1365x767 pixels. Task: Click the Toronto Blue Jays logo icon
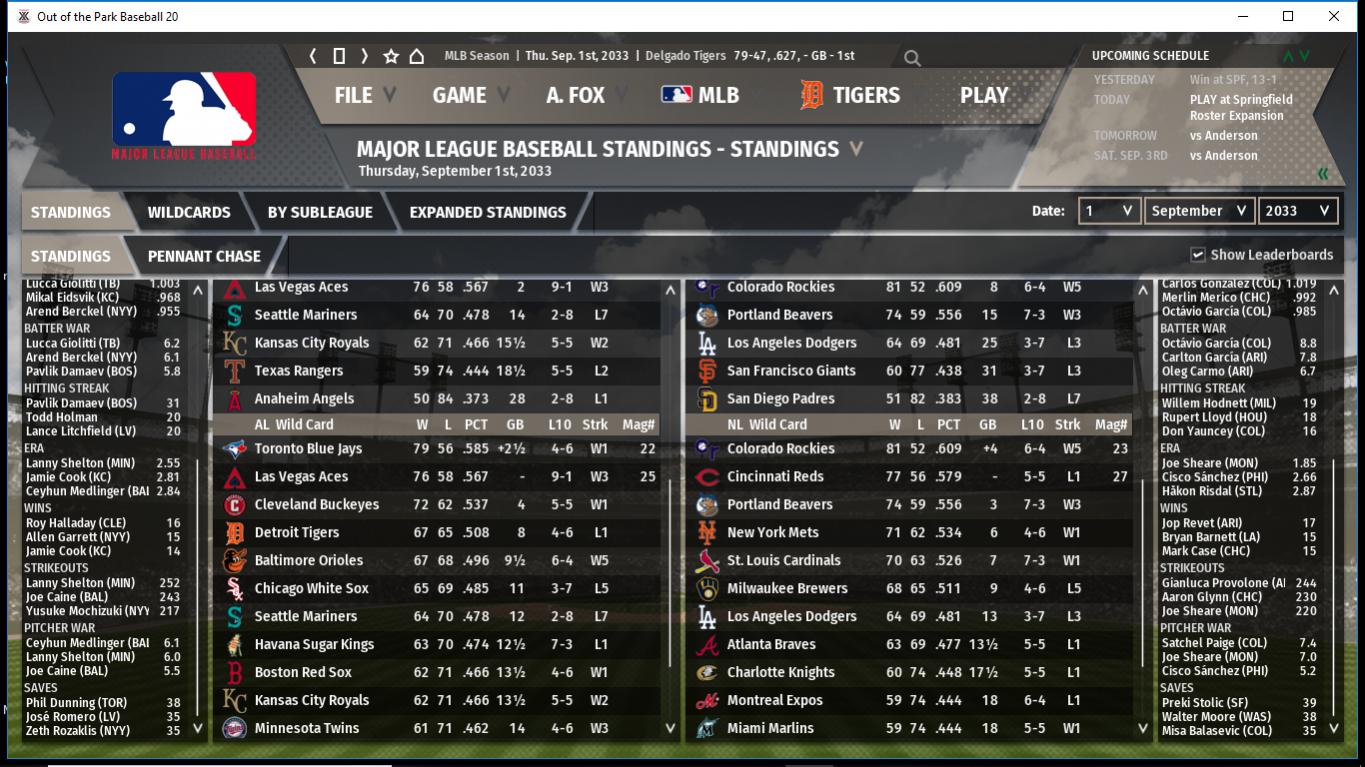coord(235,449)
